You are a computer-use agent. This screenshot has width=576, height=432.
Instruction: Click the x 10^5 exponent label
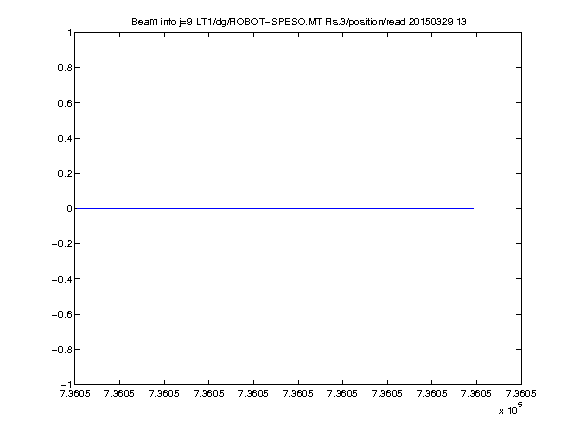[x=511, y=409]
